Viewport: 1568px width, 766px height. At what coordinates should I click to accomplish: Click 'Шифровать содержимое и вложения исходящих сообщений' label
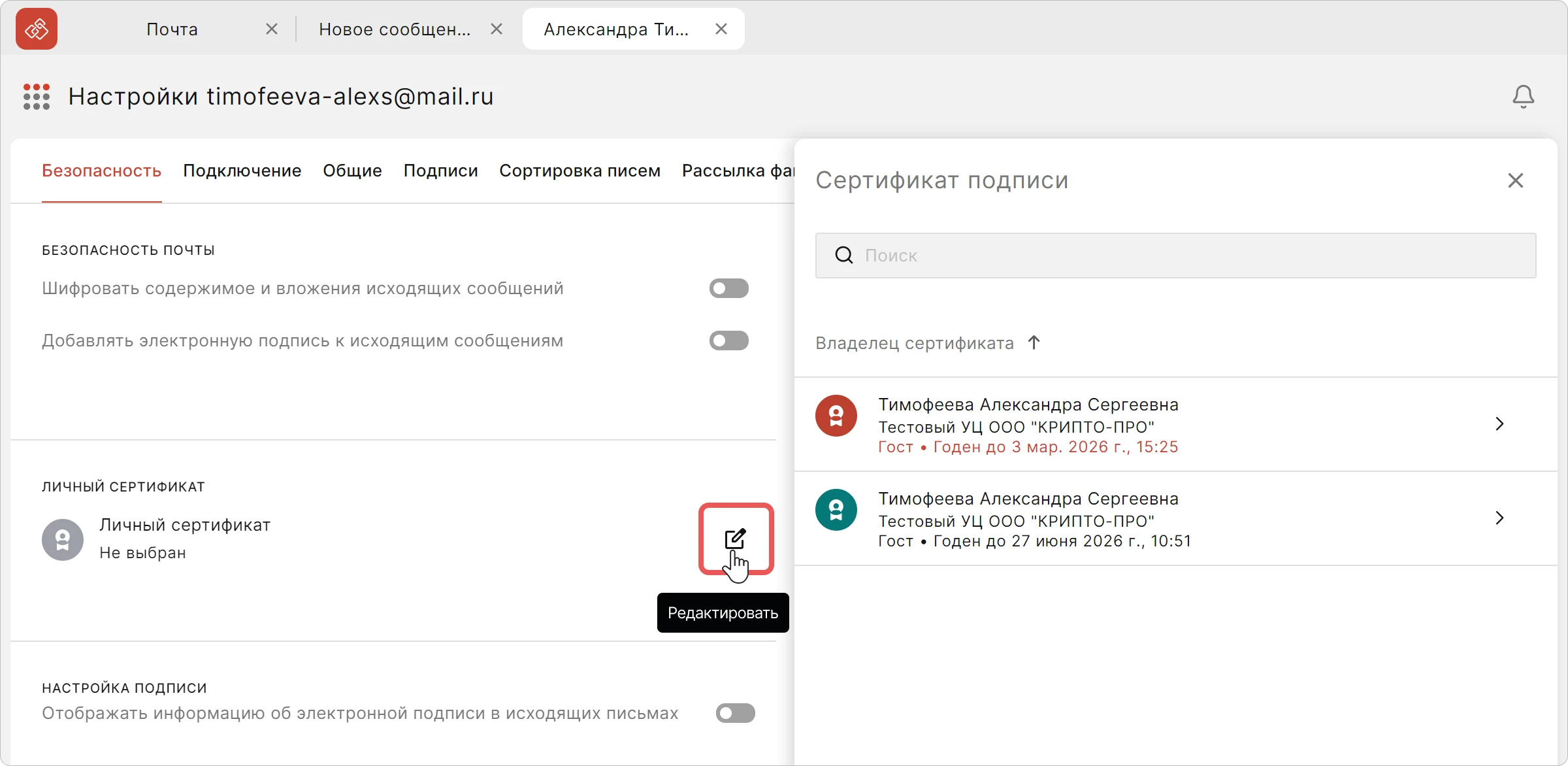(302, 288)
